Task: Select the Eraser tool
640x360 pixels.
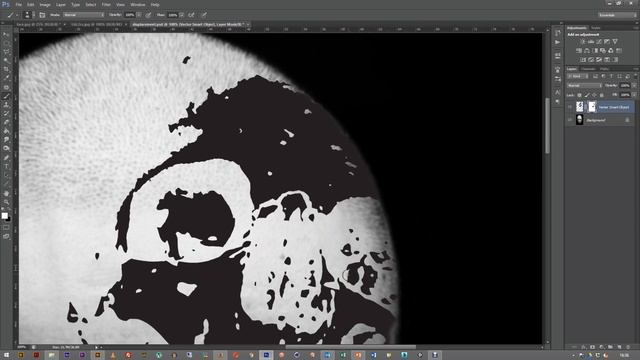Action: point(6,122)
